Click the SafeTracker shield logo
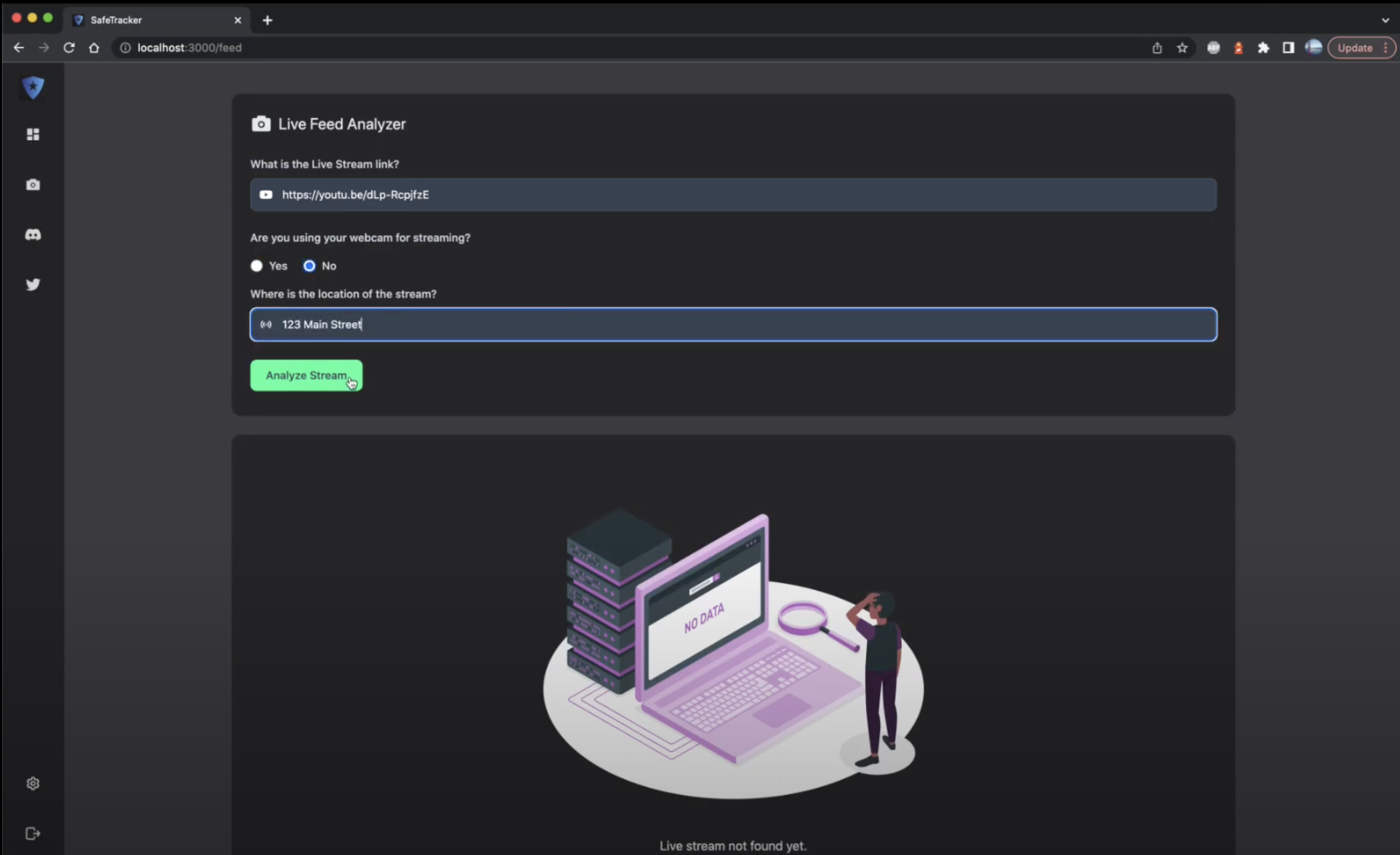The height and width of the screenshot is (855, 1400). coord(33,88)
